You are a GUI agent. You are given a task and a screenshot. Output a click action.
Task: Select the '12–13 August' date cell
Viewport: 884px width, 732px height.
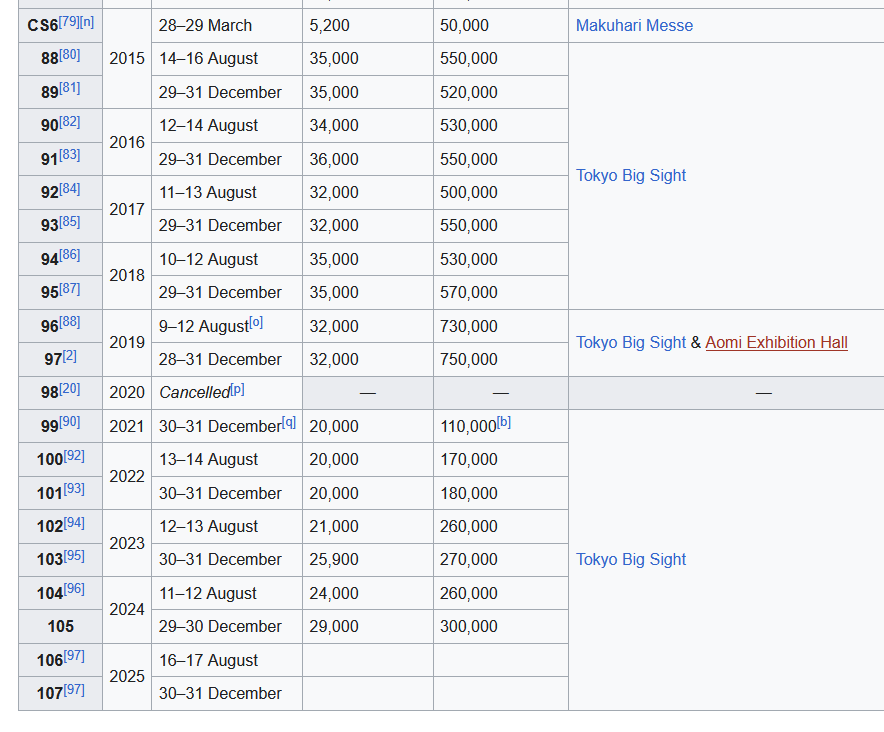click(227, 526)
